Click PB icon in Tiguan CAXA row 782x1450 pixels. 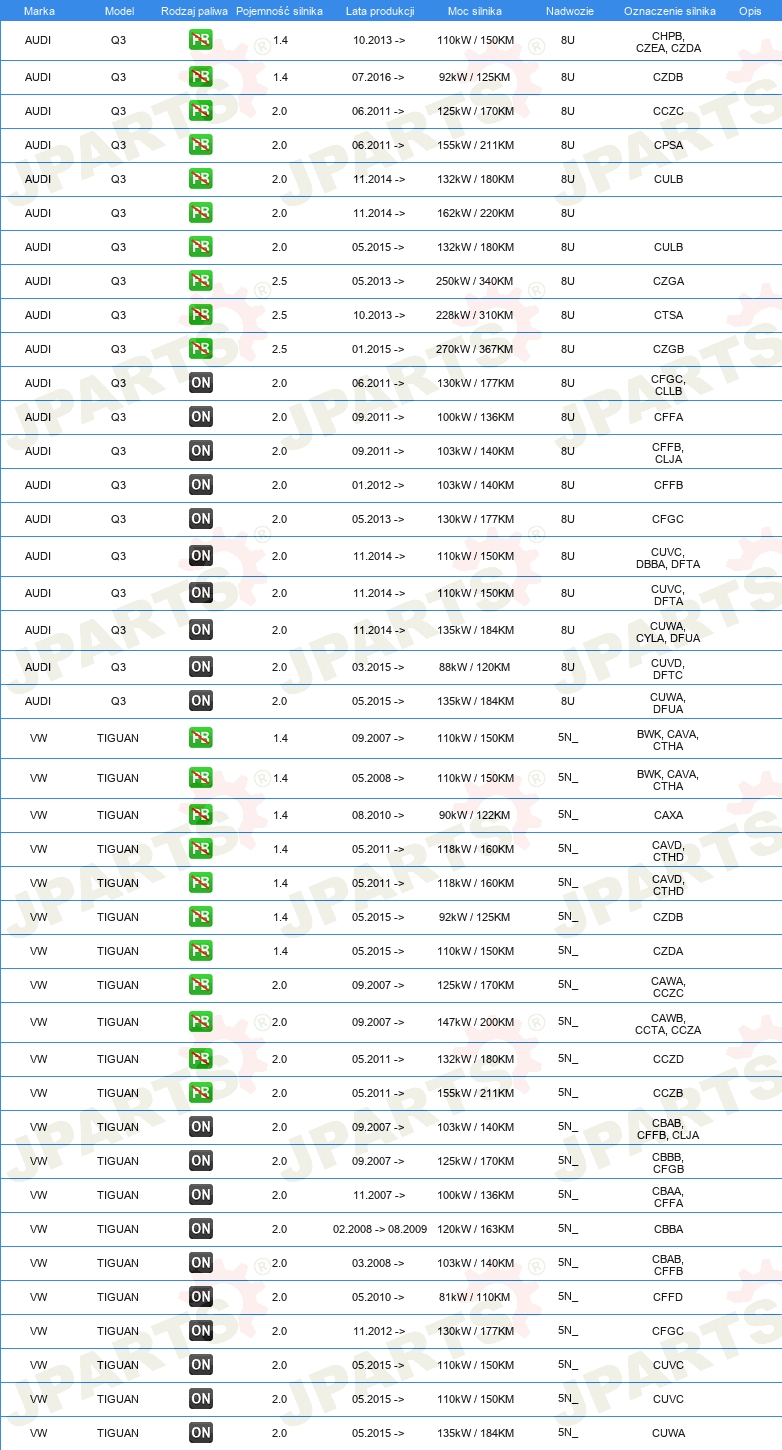(x=201, y=815)
